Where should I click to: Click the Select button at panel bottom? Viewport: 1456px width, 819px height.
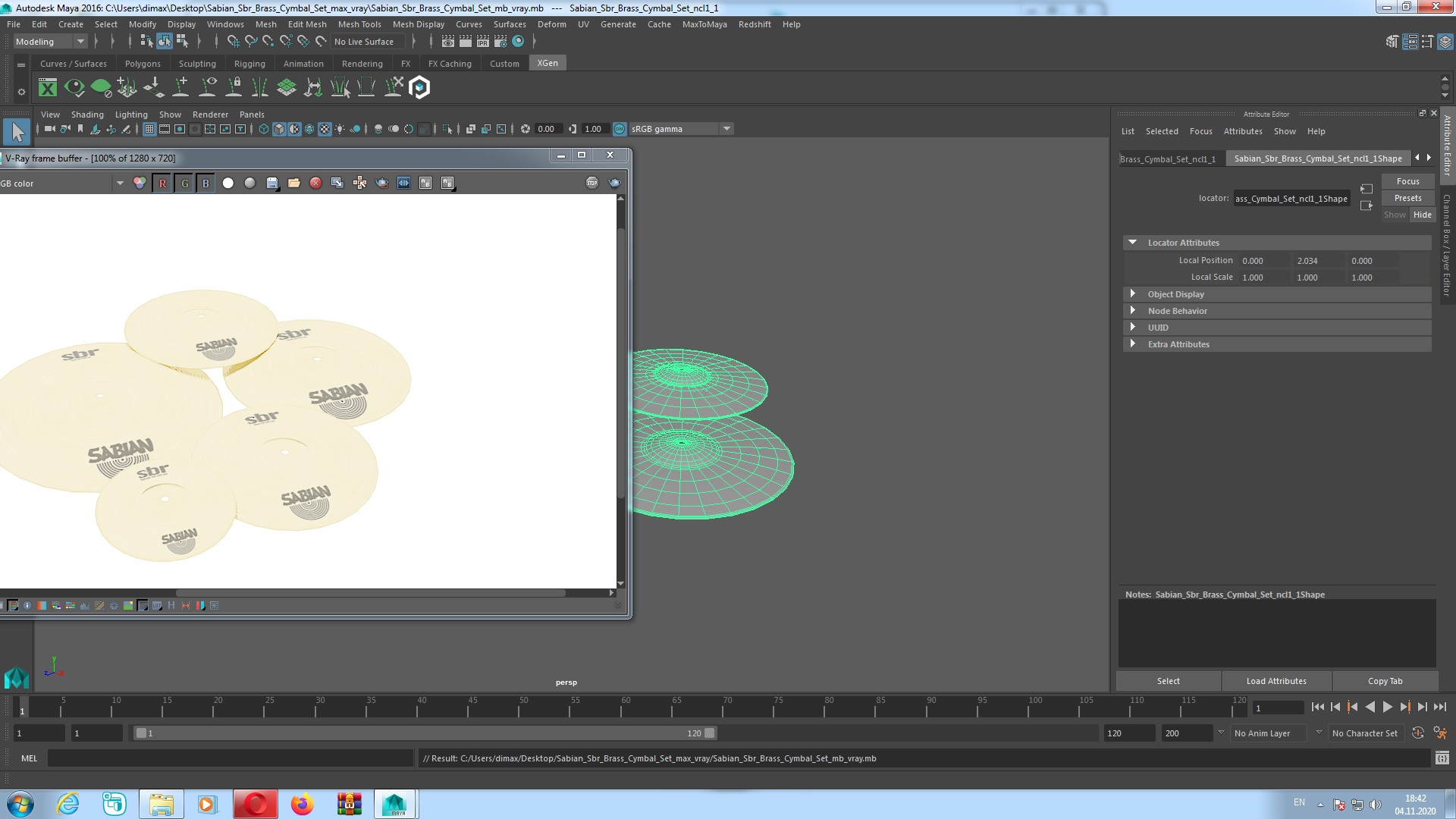pyautogui.click(x=1168, y=681)
